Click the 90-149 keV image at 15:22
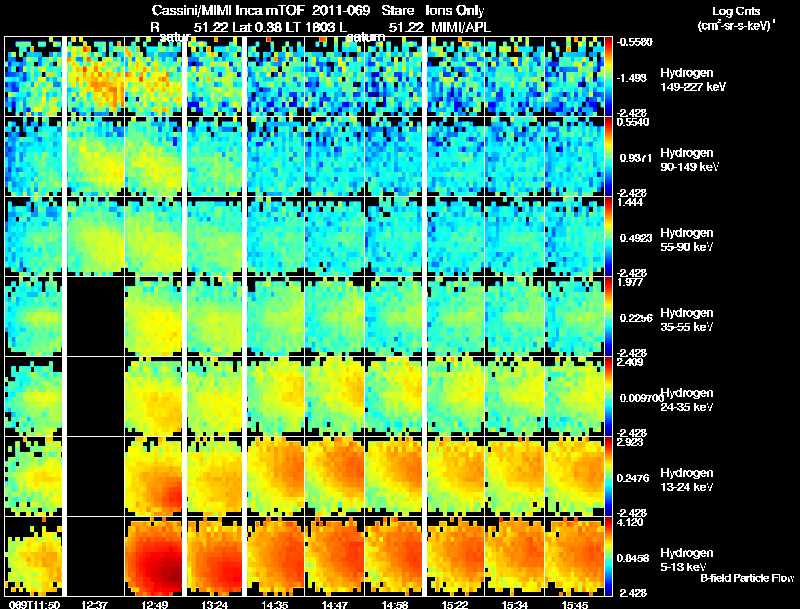800x609 pixels. pyautogui.click(x=456, y=157)
